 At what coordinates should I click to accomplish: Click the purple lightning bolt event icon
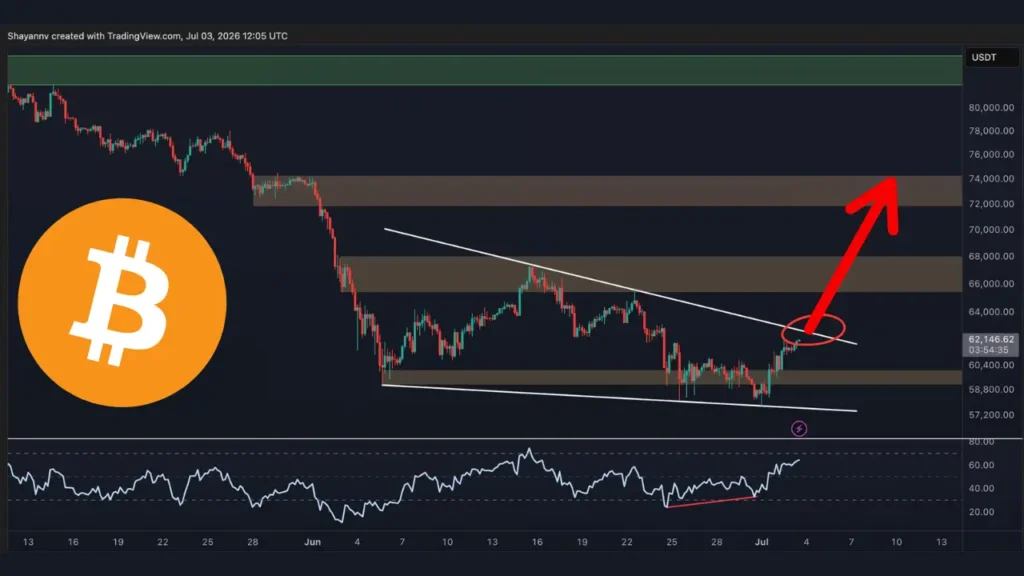[799, 429]
